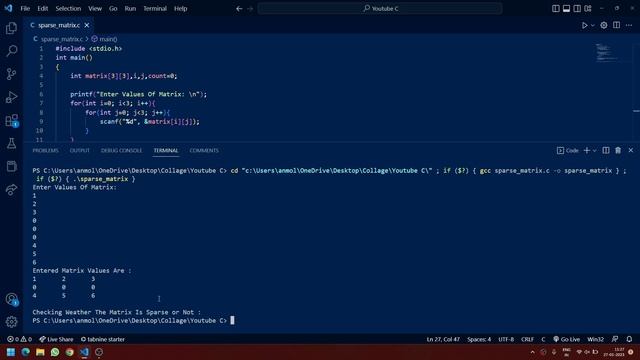Open the Search view in the activity bar
Screen dimensions: 640x360
point(11,51)
